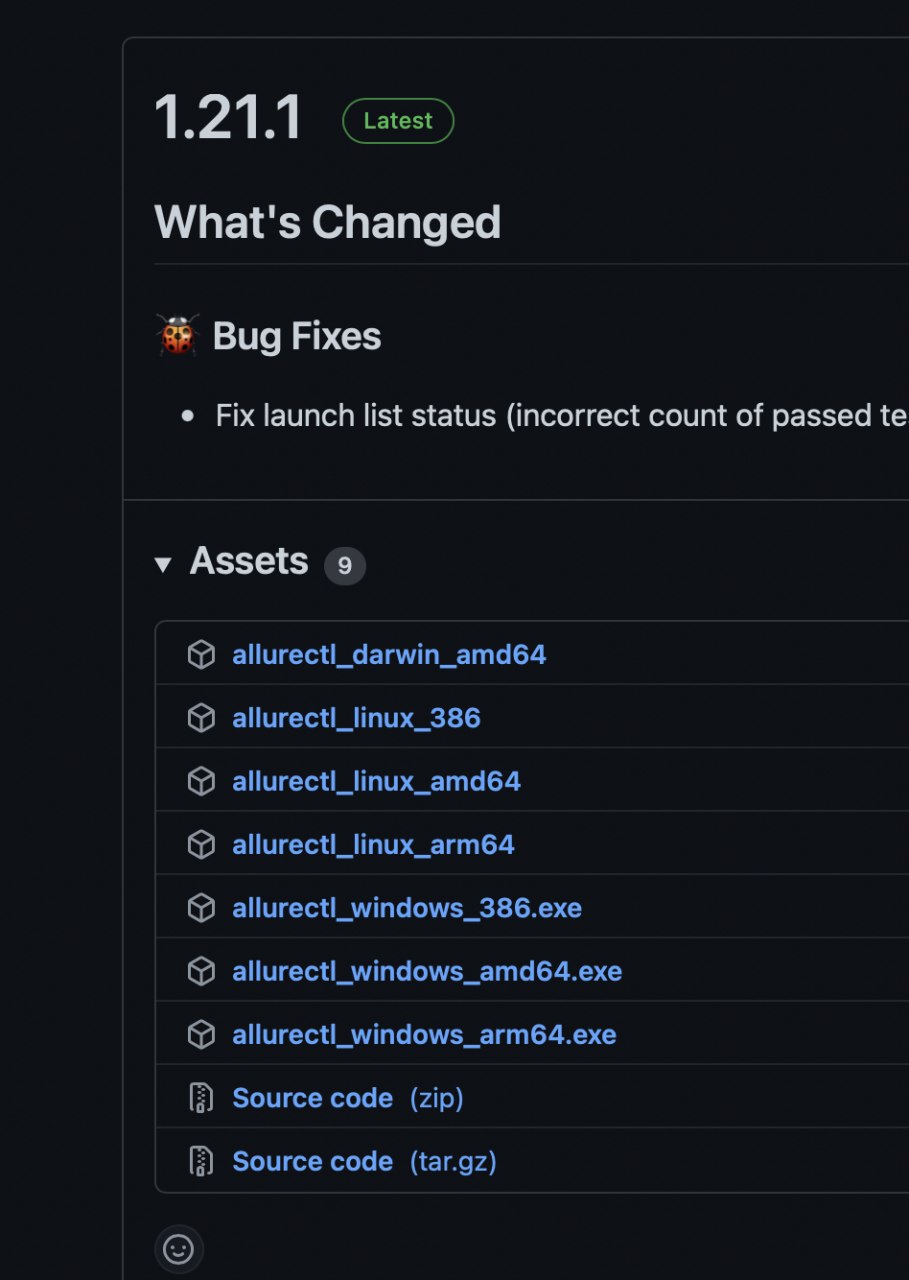Click package icon beside allurectl_windows_amd64.exe
909x1280 pixels.
pyautogui.click(x=201, y=971)
